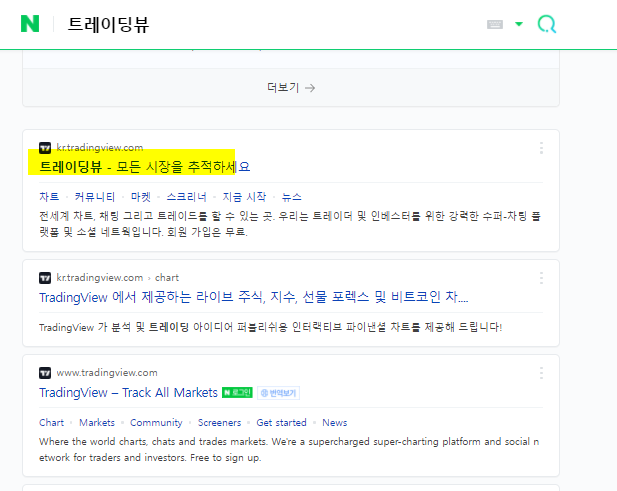This screenshot has height=491, width=617.
Task: Go to the 스크리너 sublink
Action: point(187,197)
